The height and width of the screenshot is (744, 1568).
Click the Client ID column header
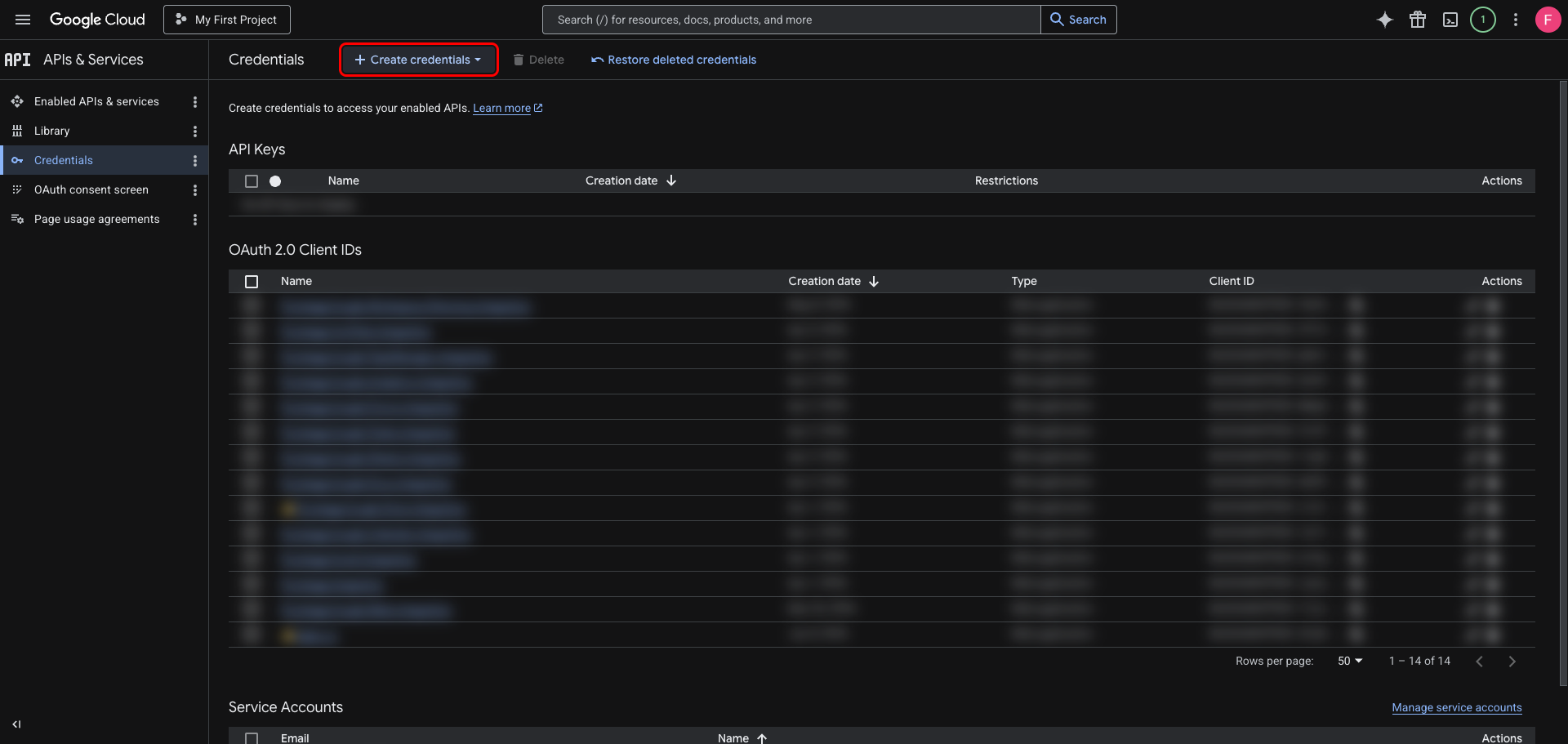pyautogui.click(x=1232, y=281)
